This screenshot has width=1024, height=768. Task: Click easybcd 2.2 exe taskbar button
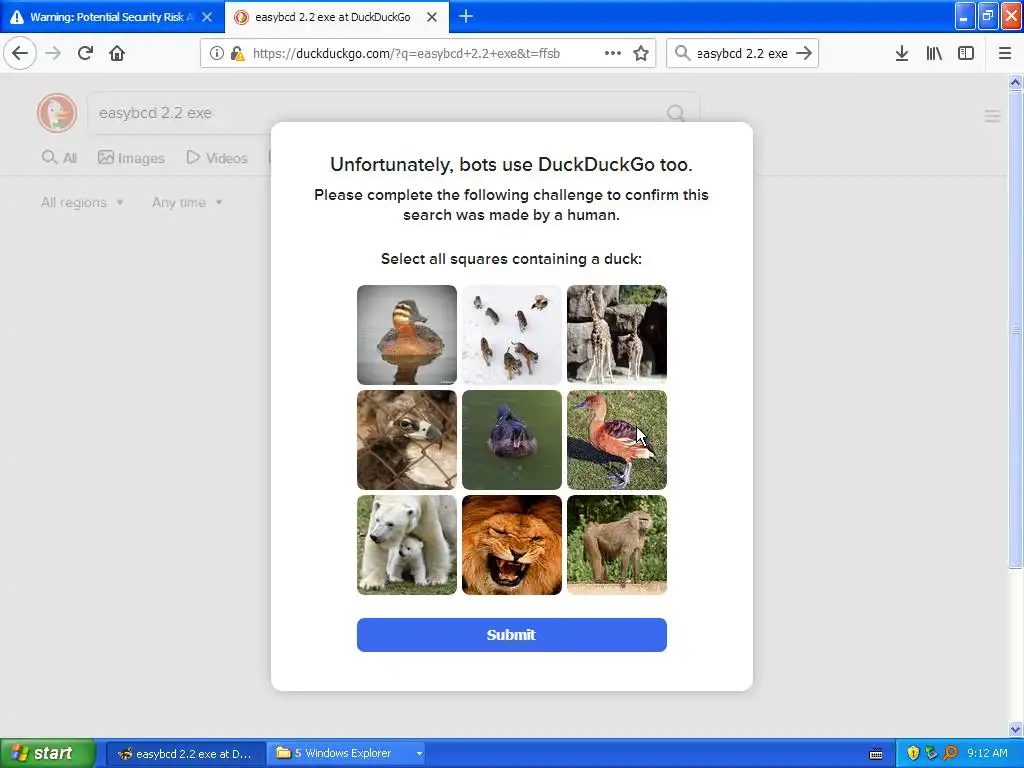pyautogui.click(x=186, y=754)
